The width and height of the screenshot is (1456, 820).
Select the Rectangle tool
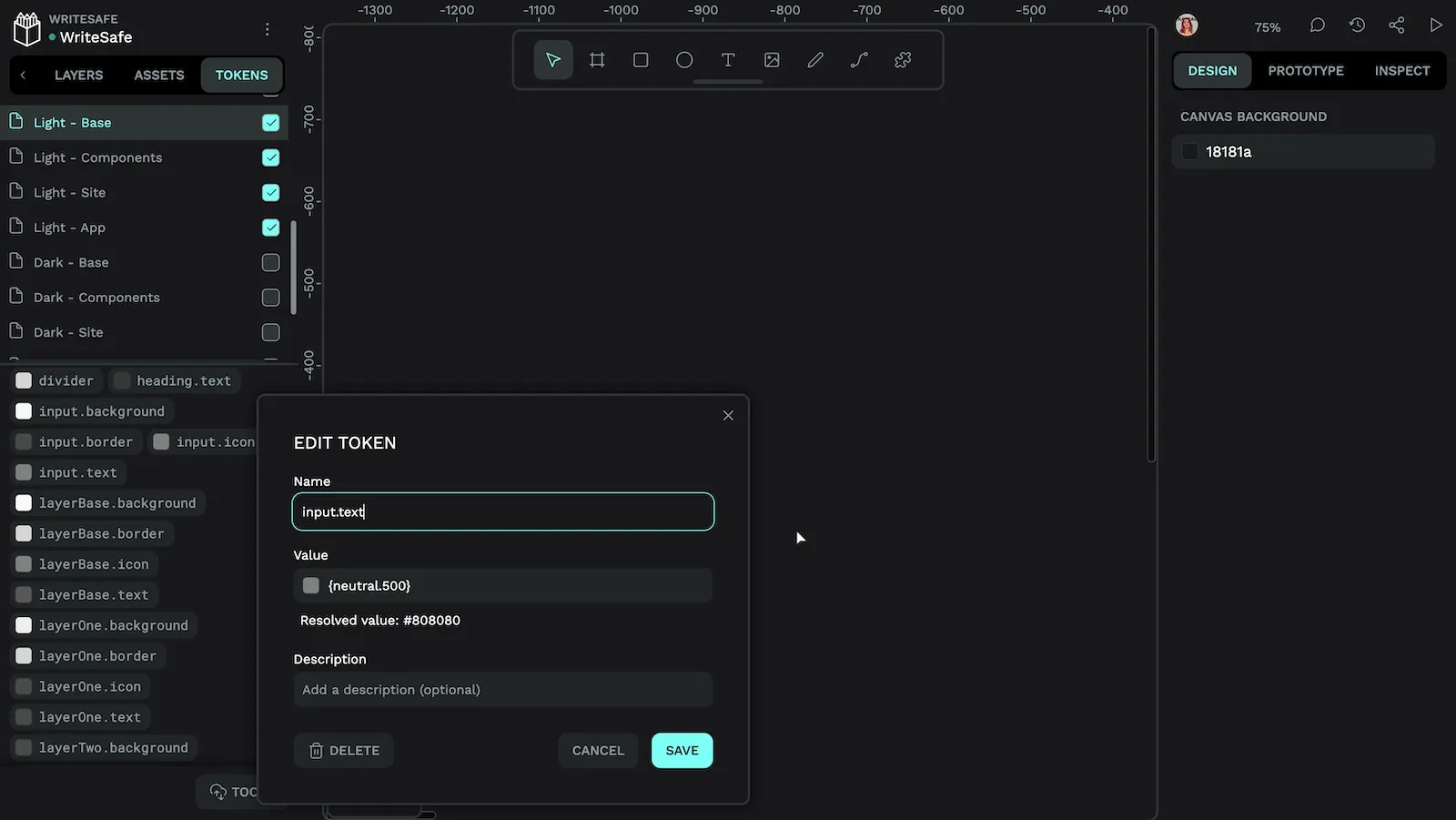tap(641, 60)
